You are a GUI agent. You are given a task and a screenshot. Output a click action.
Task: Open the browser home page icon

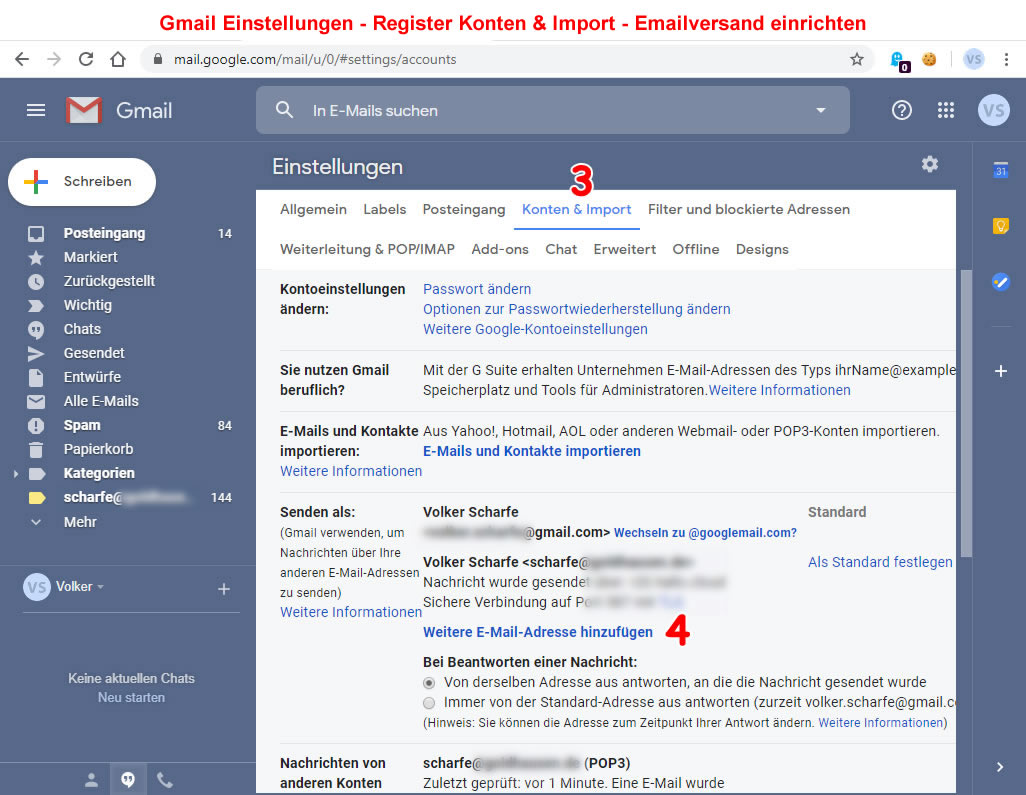[118, 60]
